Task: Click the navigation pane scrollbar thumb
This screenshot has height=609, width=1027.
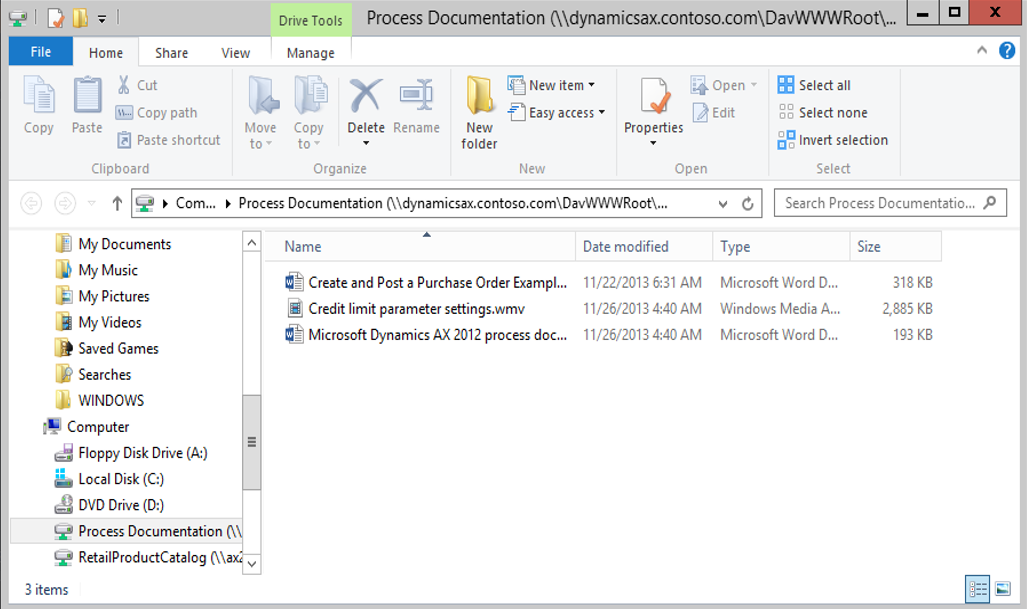Action: (252, 441)
